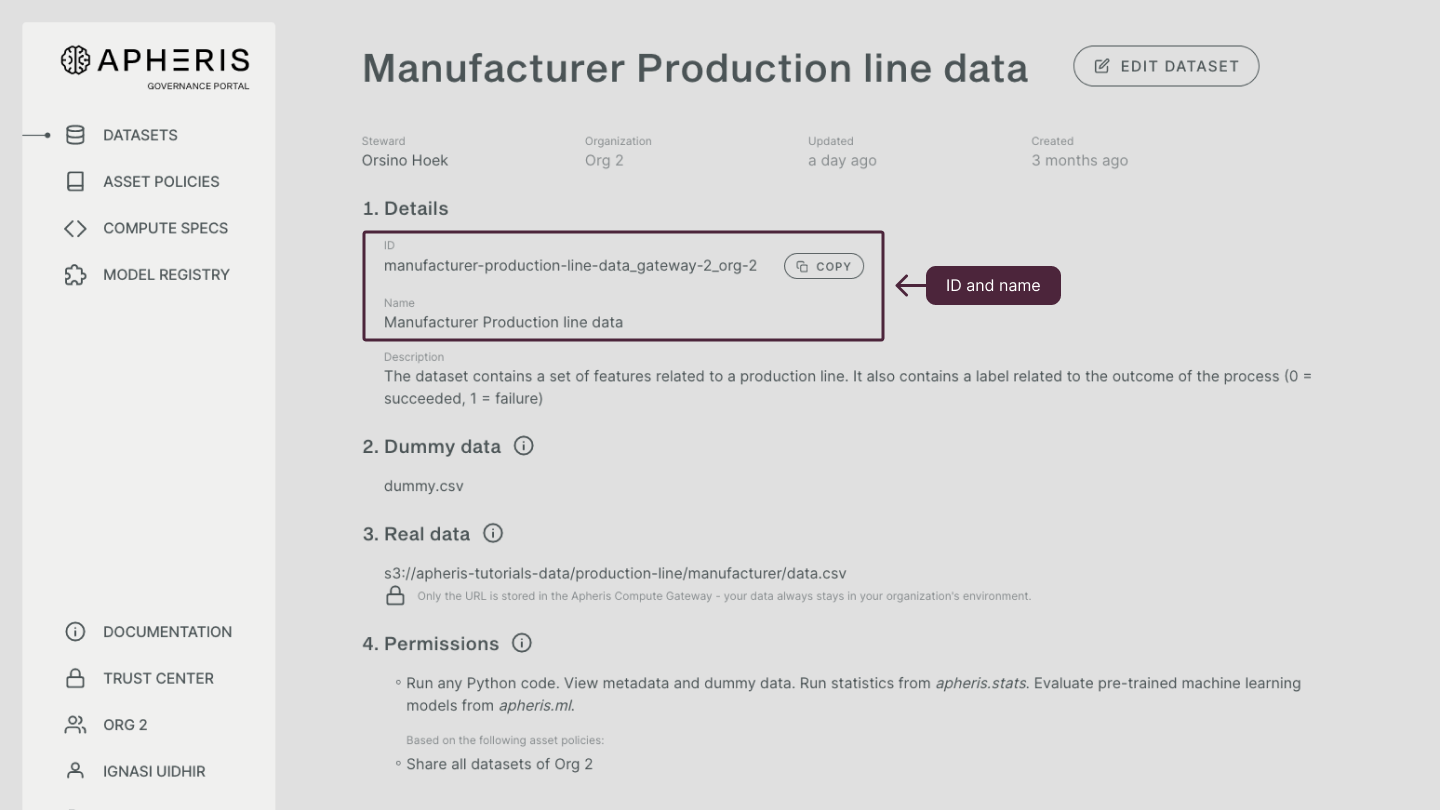Click the dataset Name field
The height and width of the screenshot is (810, 1440).
click(x=503, y=321)
